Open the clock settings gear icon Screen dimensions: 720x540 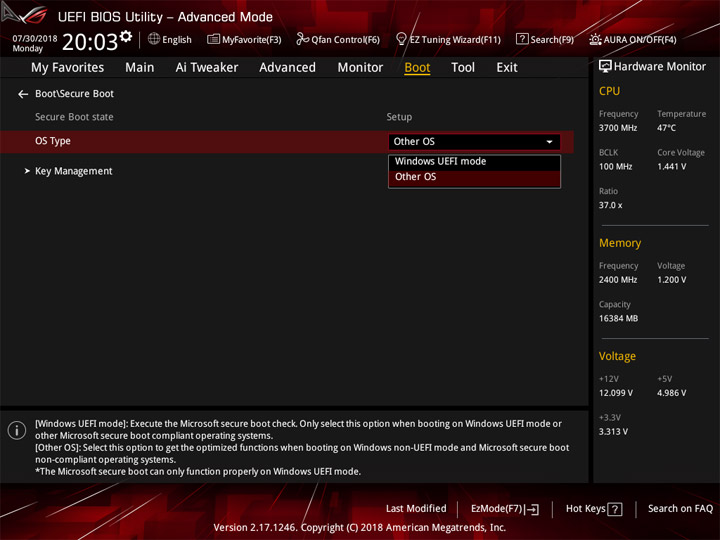click(126, 36)
